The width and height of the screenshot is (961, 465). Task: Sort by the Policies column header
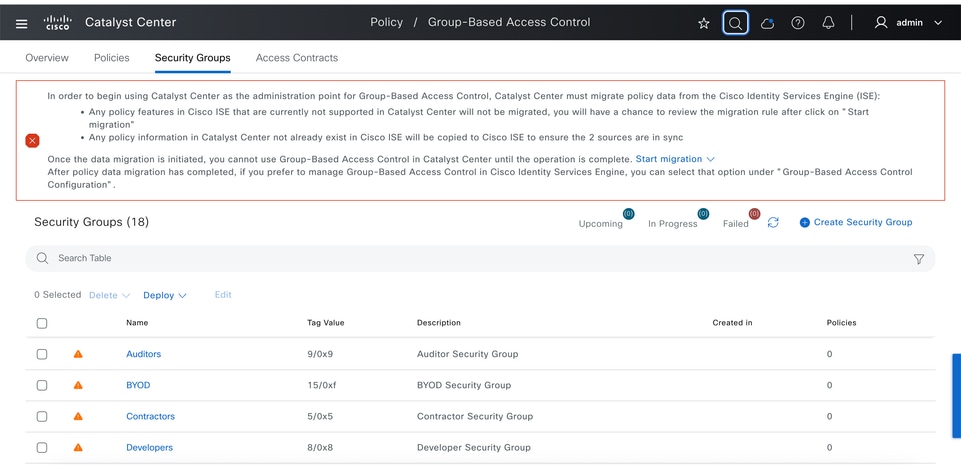click(x=841, y=323)
